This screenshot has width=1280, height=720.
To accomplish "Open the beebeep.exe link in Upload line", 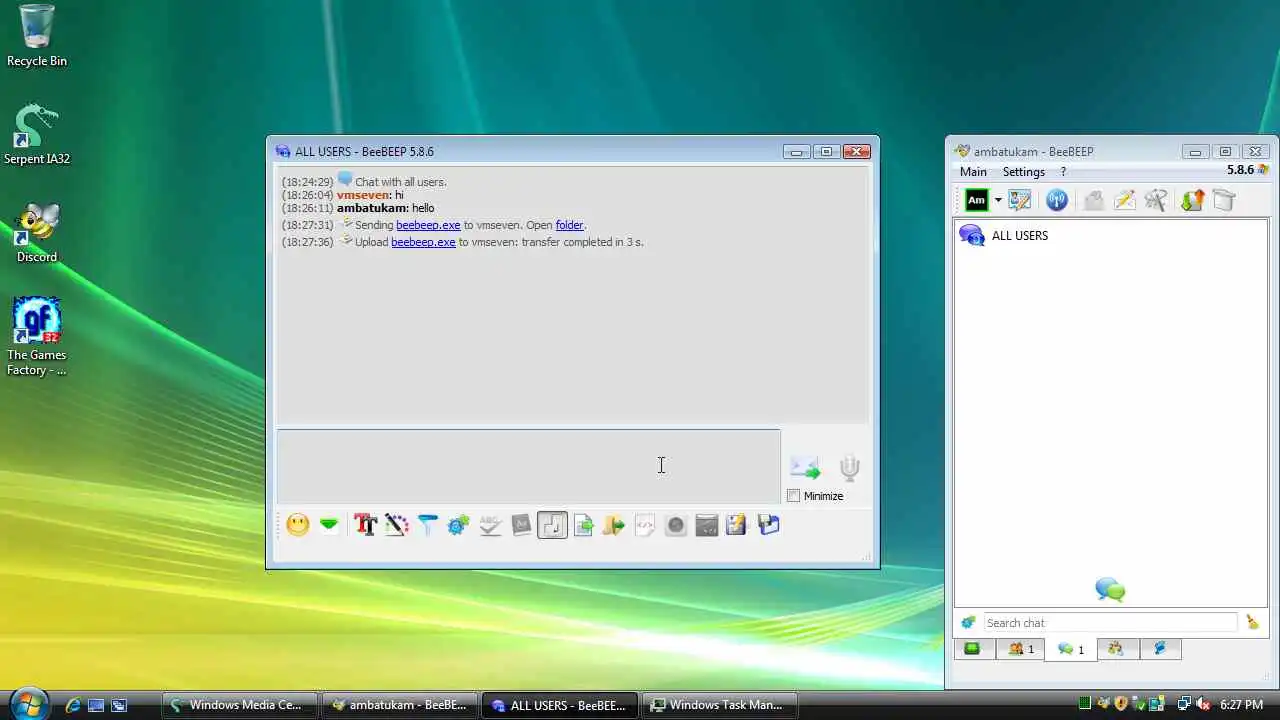I will (423, 242).
